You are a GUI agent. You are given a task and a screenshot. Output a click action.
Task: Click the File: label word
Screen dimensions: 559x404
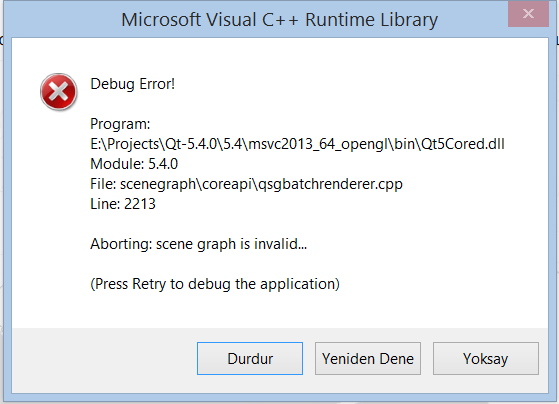click(x=103, y=184)
